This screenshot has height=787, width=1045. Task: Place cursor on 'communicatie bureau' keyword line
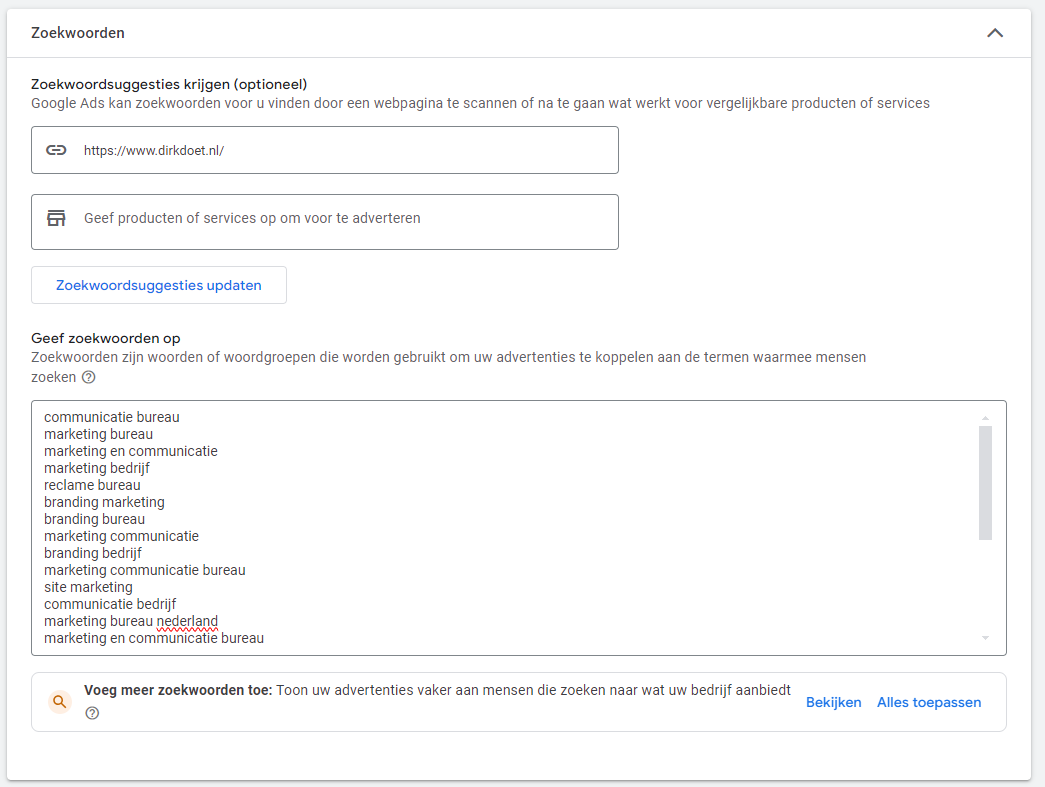[x=112, y=417]
